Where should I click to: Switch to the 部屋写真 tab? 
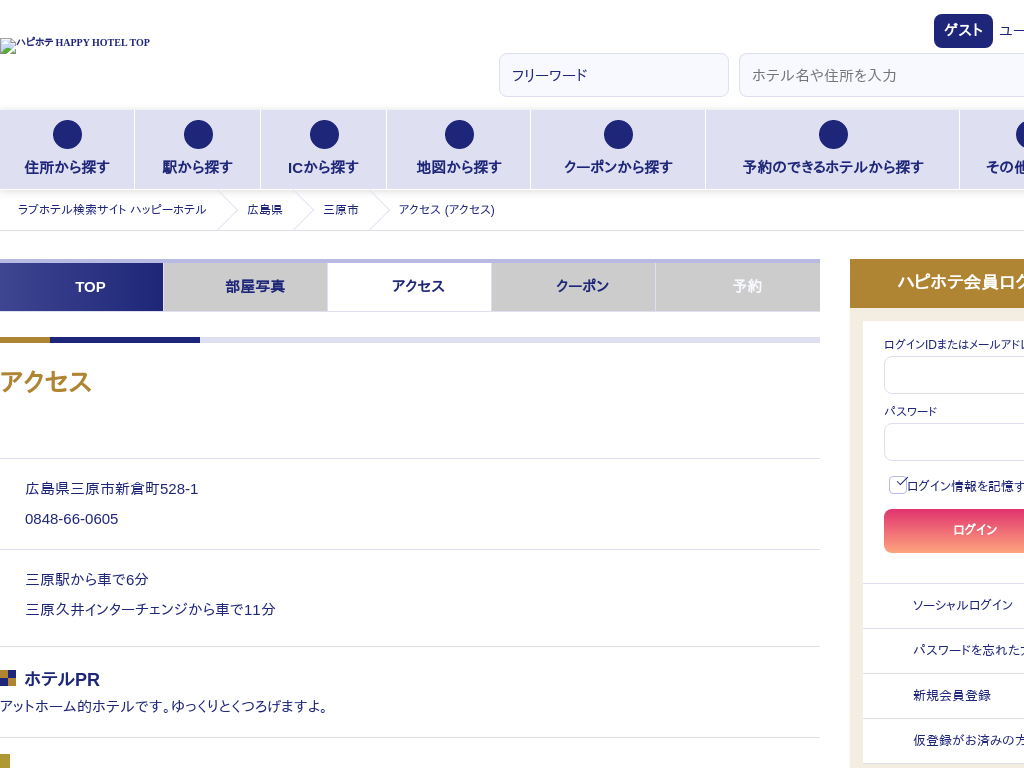246,287
